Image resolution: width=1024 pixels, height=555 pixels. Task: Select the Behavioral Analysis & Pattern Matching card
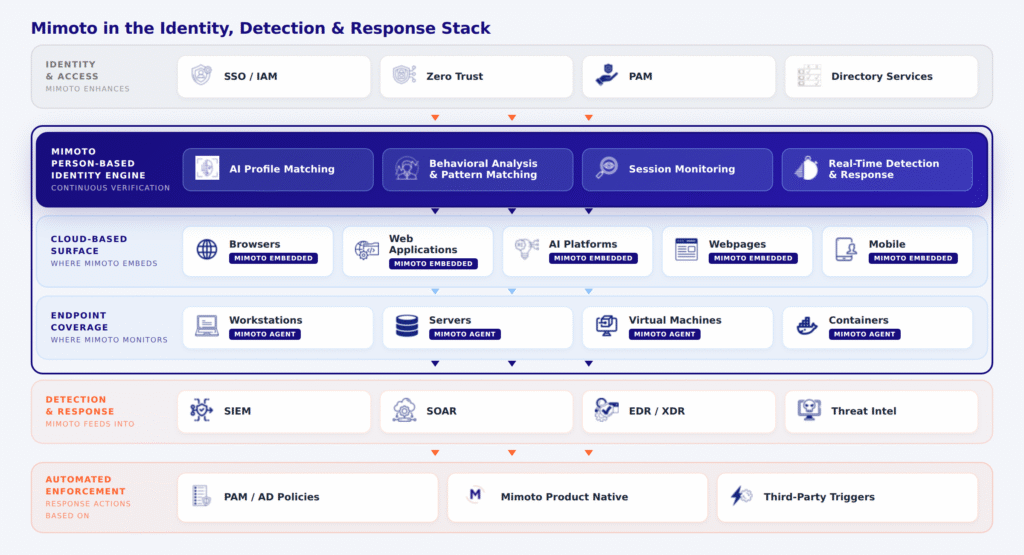(477, 169)
